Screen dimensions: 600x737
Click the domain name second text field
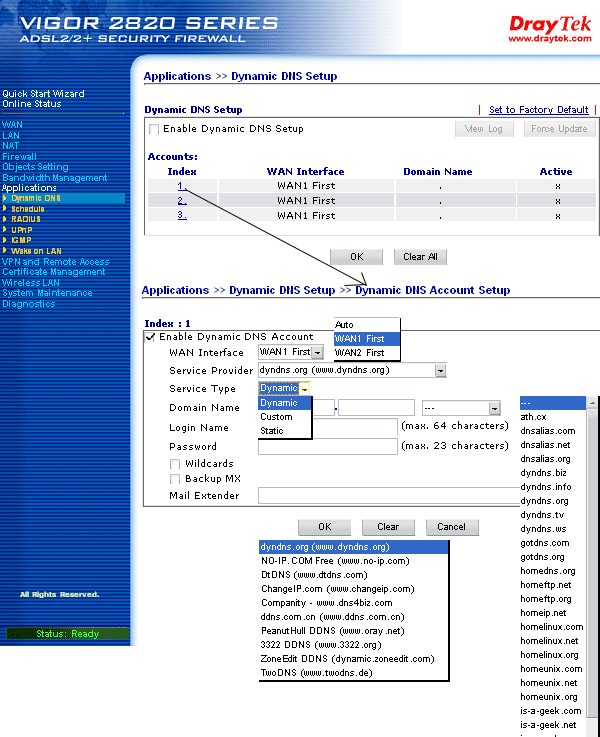pyautogui.click(x=376, y=408)
